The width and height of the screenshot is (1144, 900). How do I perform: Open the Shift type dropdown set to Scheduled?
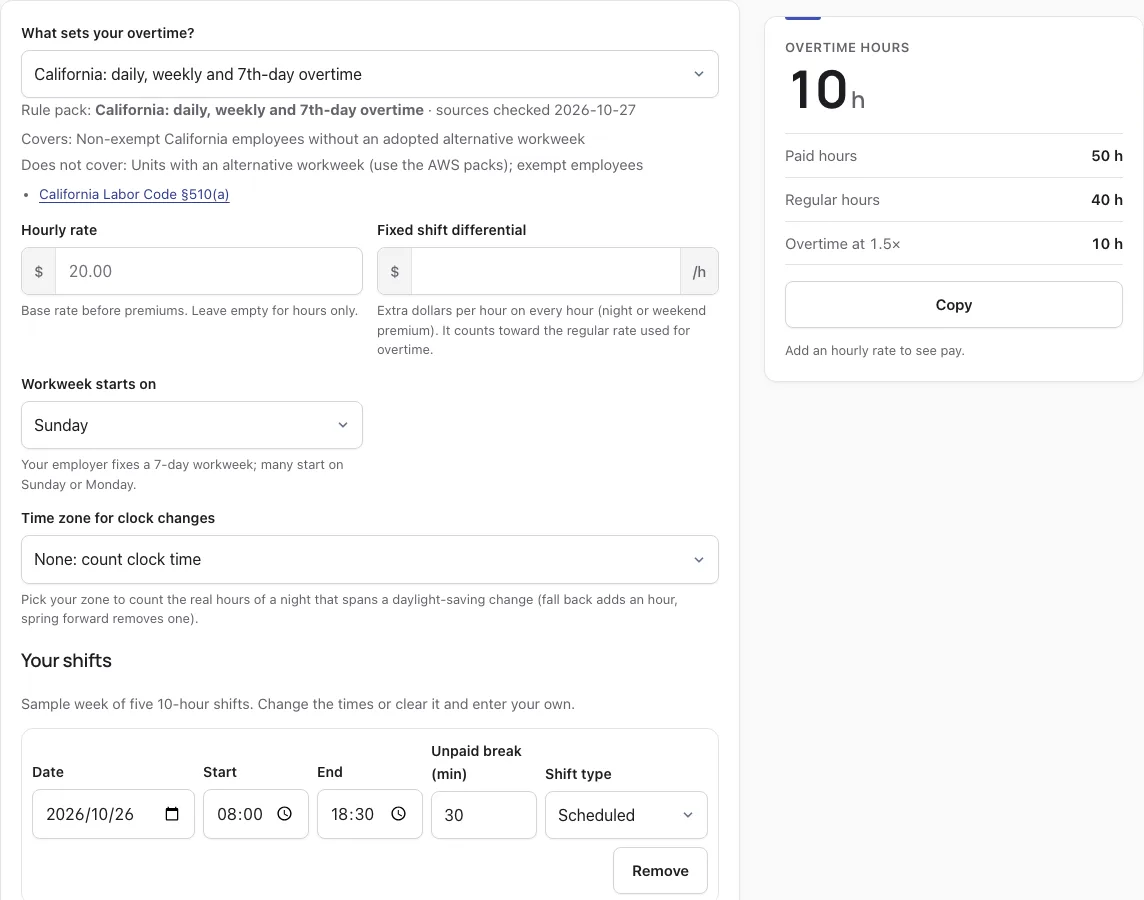coord(626,815)
